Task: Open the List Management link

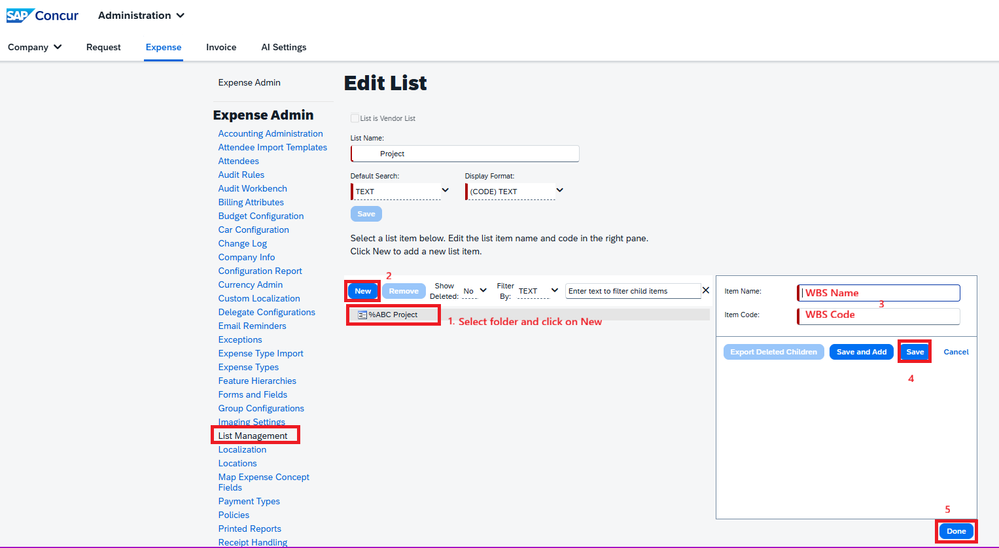Action: tap(253, 436)
